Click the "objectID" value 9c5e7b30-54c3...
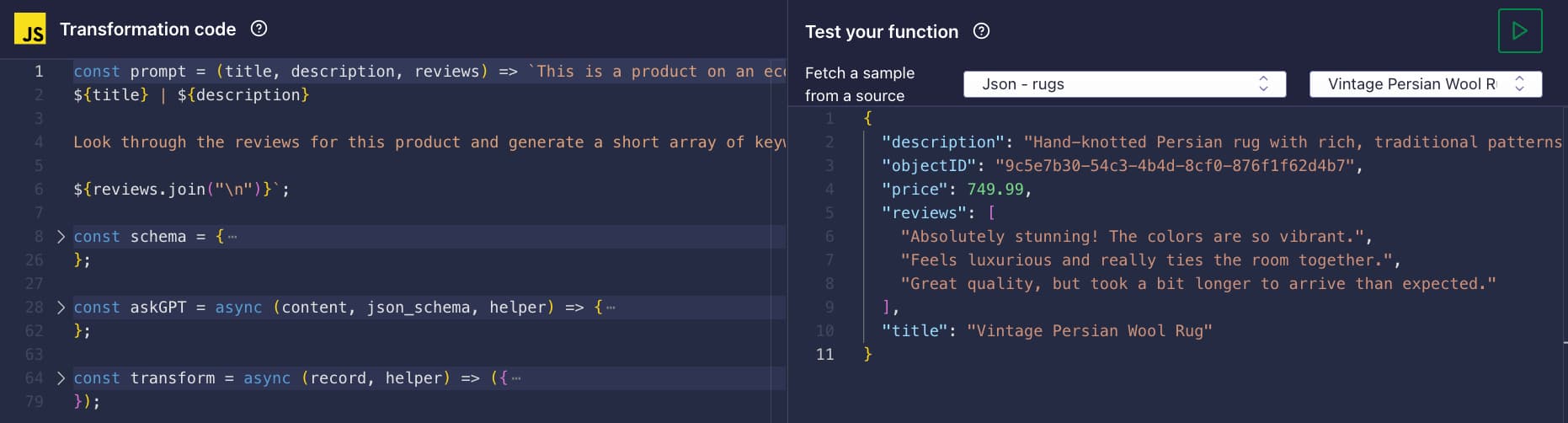This screenshot has width=1568, height=423. point(1175,166)
